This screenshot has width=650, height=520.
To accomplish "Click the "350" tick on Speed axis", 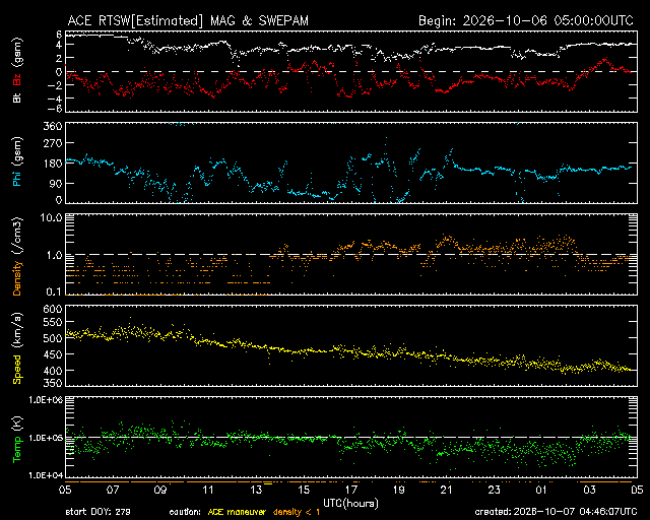I will (53, 383).
